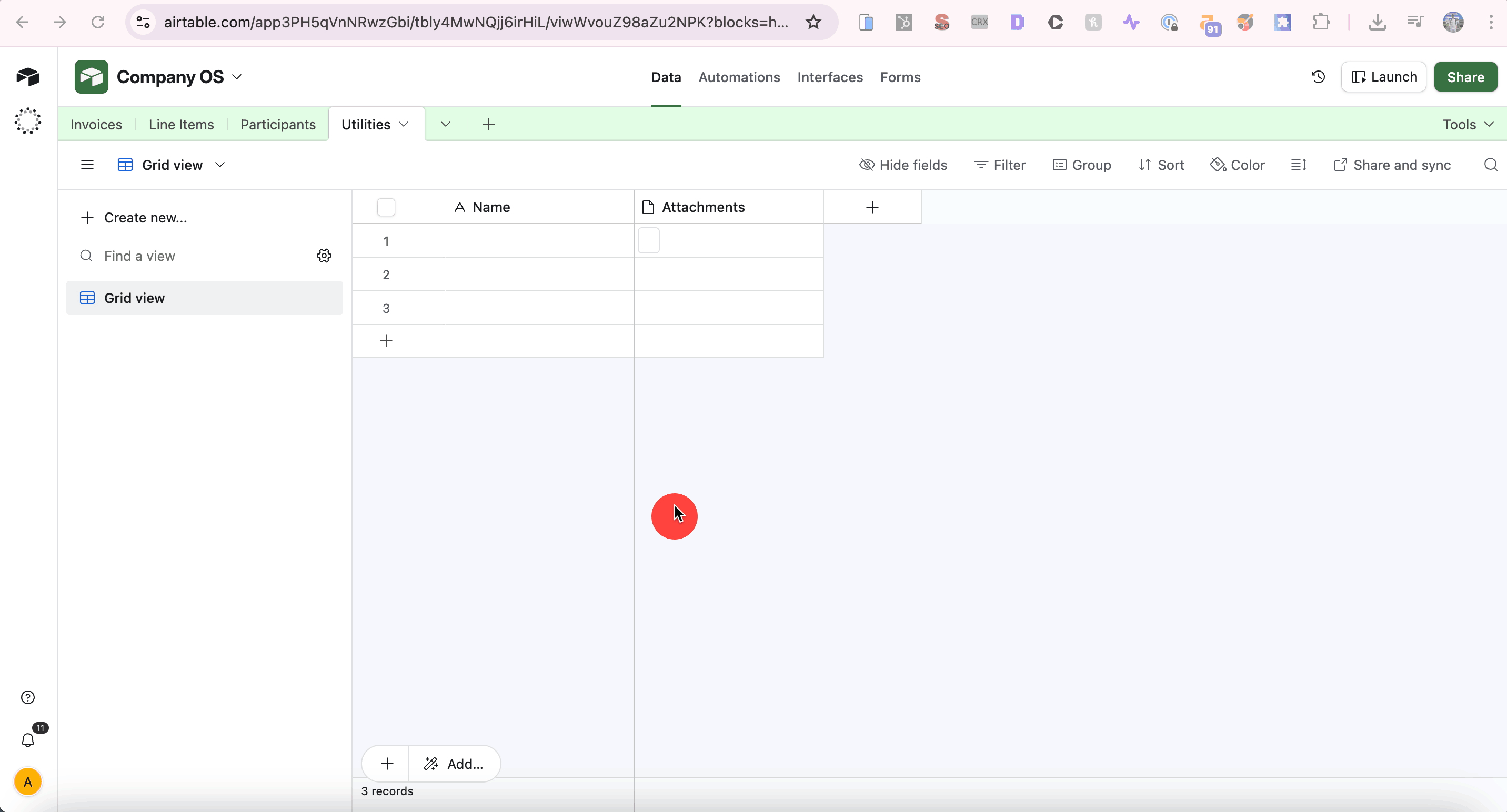Image resolution: width=1507 pixels, height=812 pixels.
Task: Click the notifications bell showing 11 alerts
Action: coord(27,740)
